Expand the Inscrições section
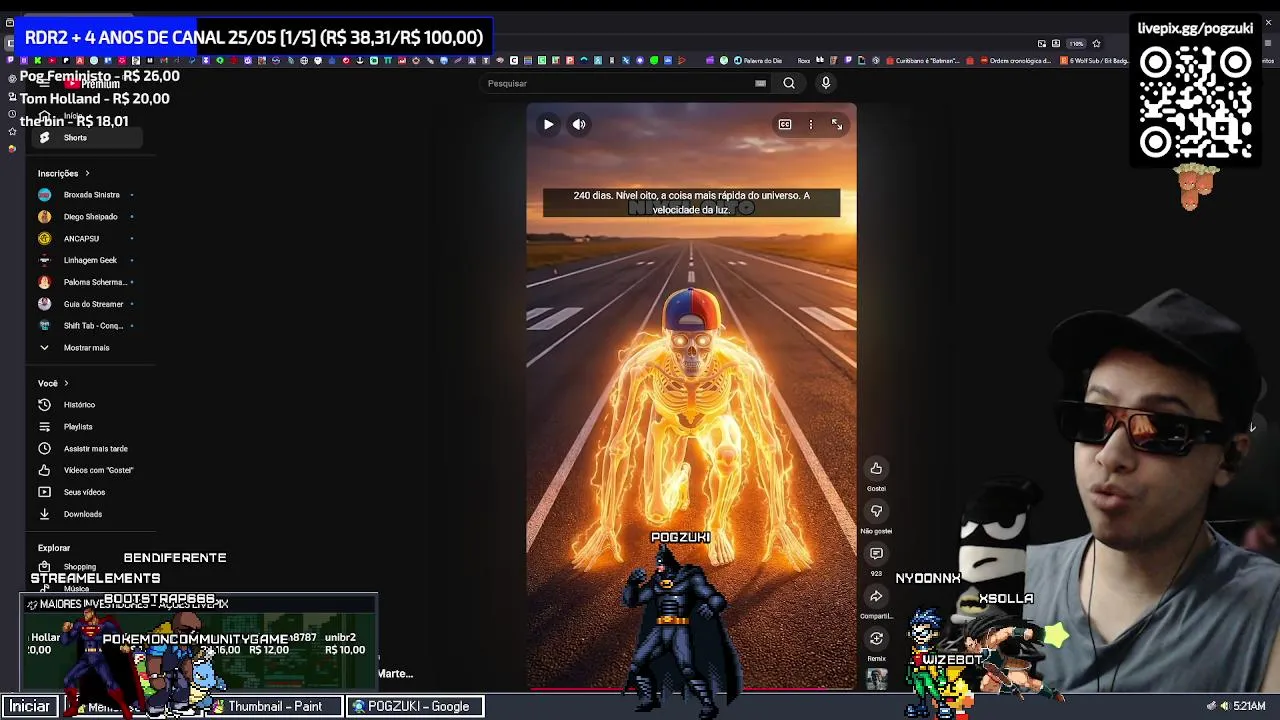Image resolution: width=1280 pixels, height=720 pixels. [x=64, y=173]
